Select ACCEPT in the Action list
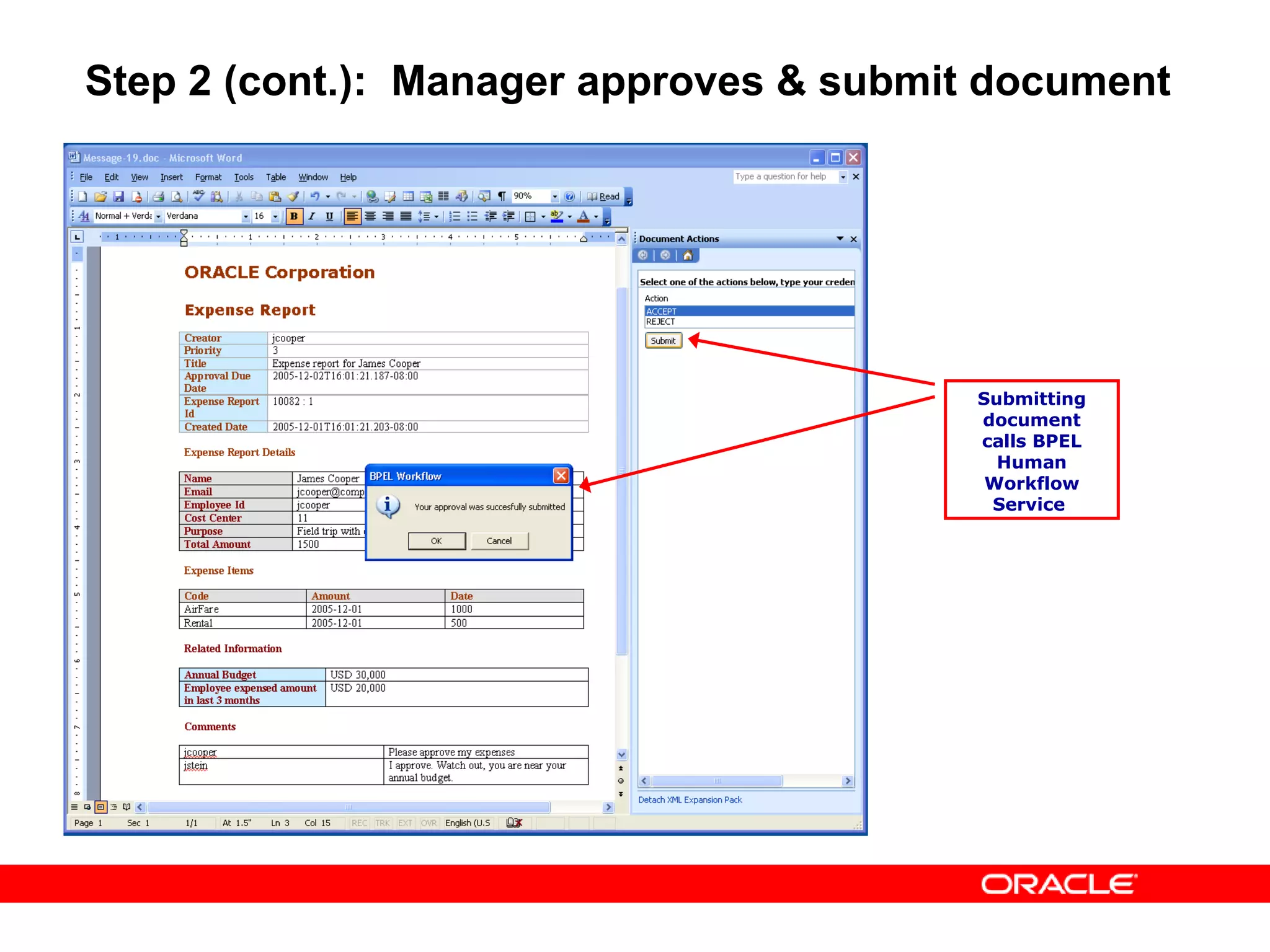 coord(749,311)
